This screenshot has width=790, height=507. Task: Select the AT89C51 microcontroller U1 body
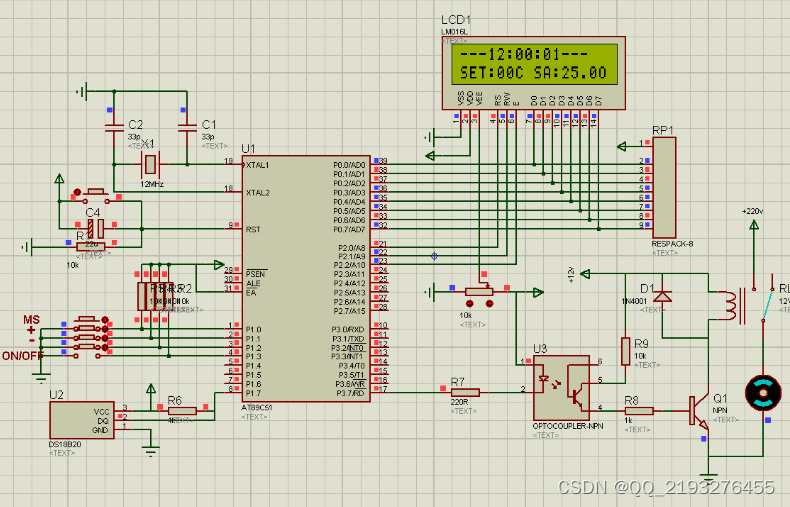click(x=306, y=279)
